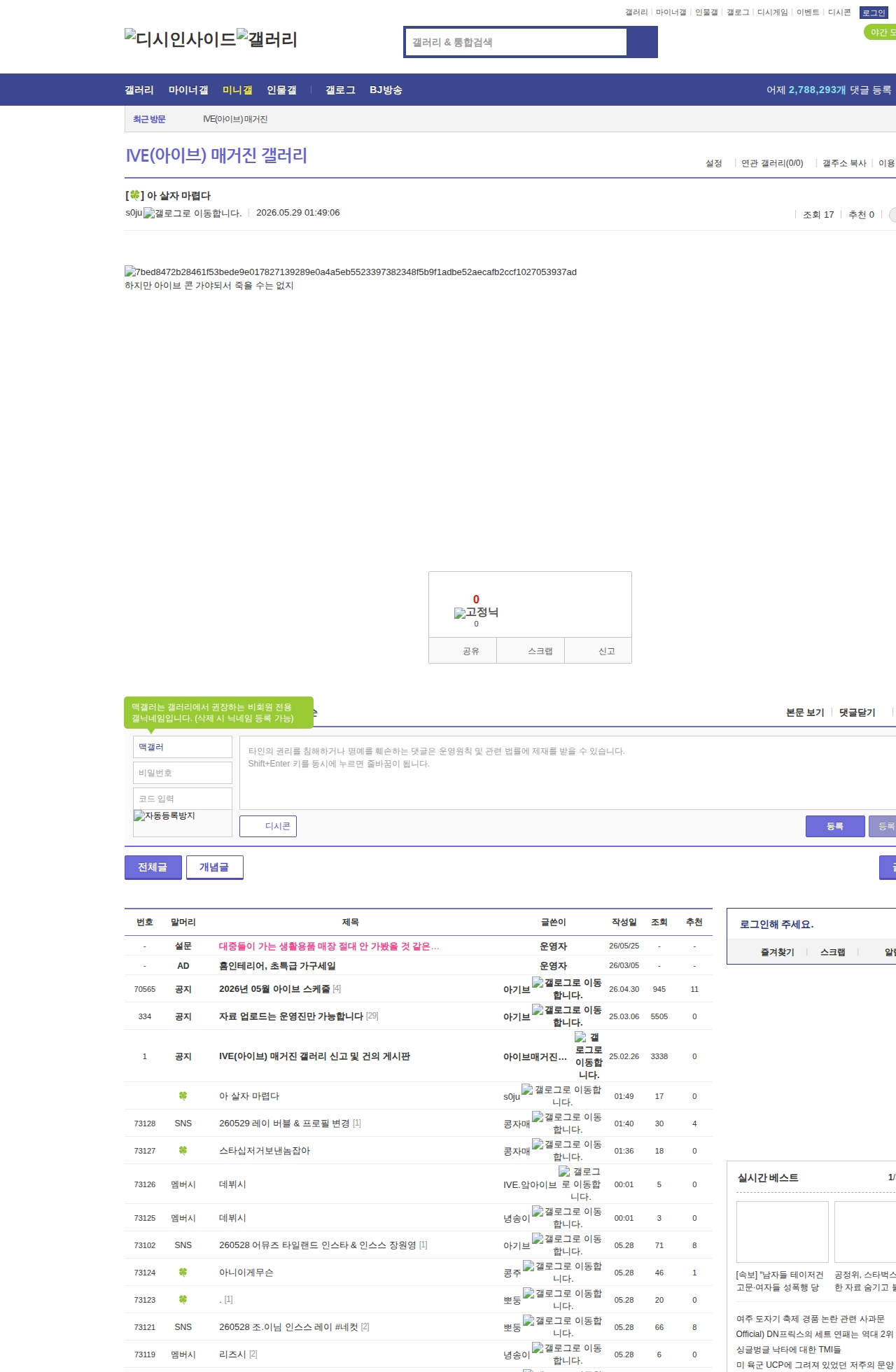This screenshot has height=1372, width=896.
Task: Click the 고정닉 recommend icon
Action: pos(476,612)
